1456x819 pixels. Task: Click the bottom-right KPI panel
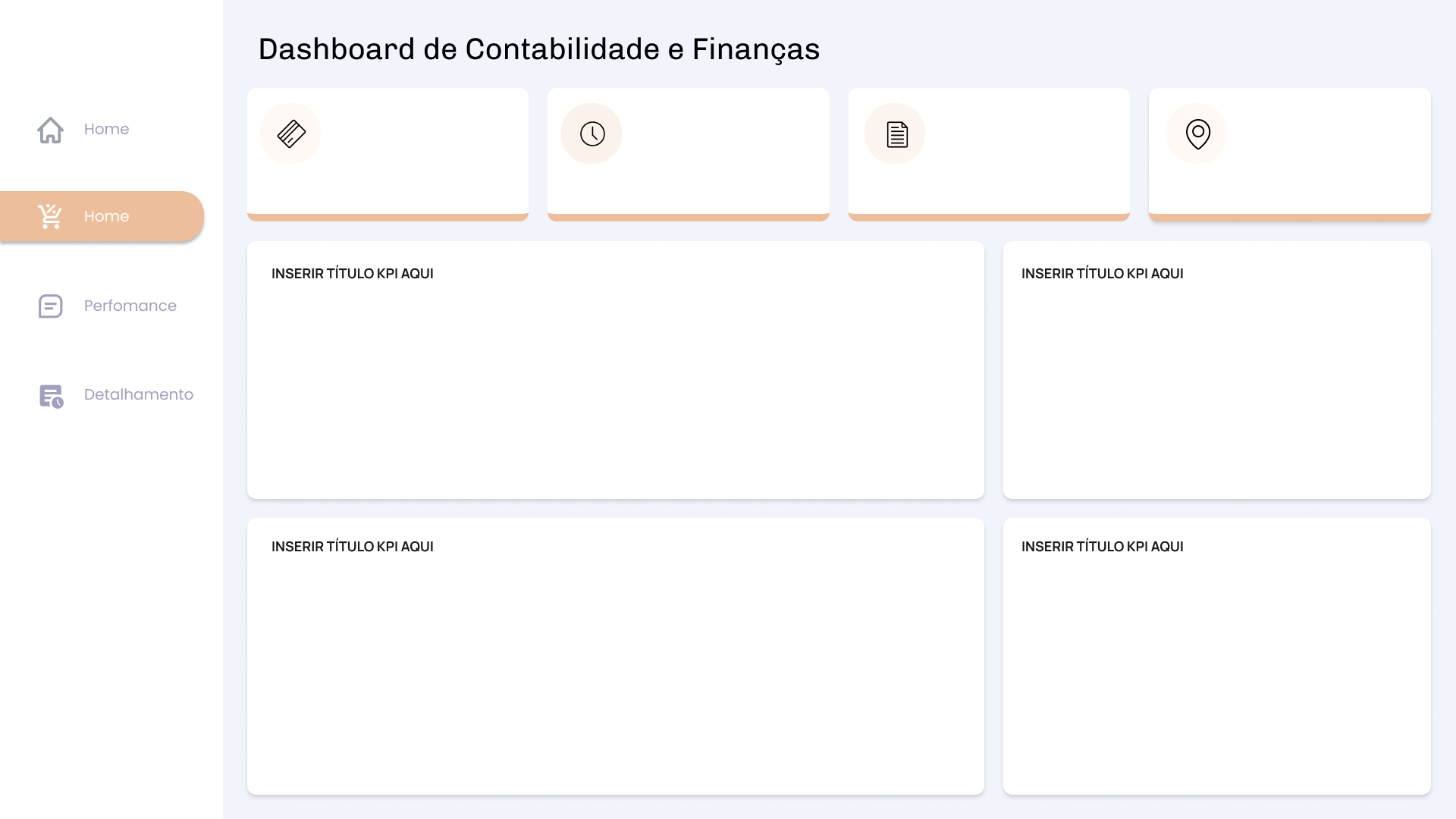tap(1216, 656)
